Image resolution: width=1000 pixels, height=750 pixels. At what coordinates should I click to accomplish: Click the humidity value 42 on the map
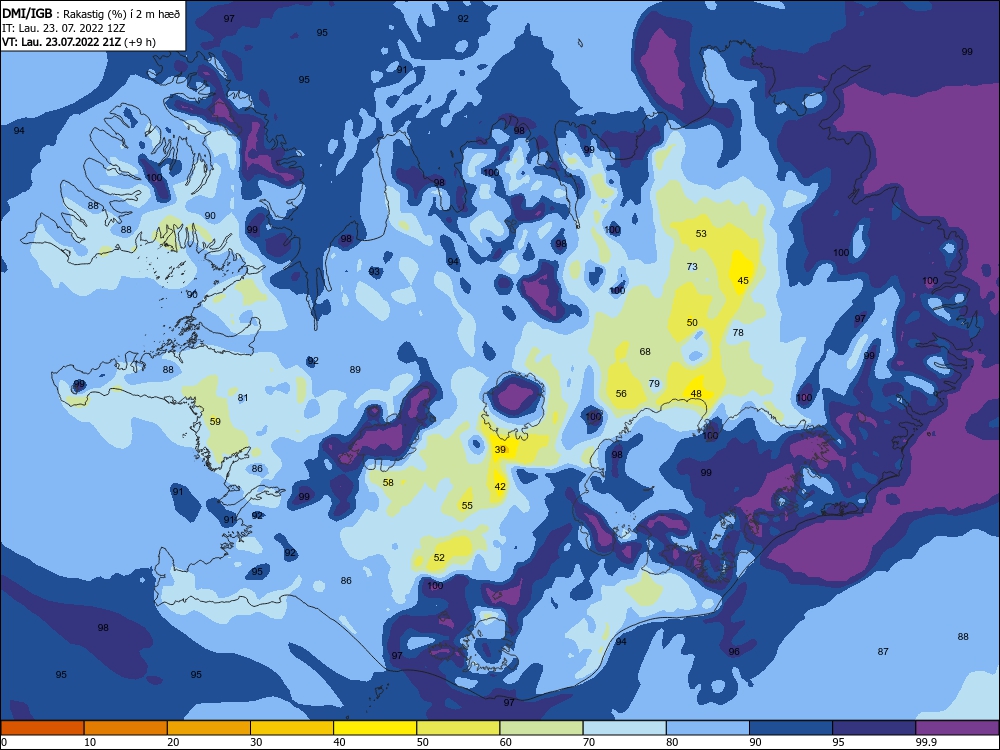(x=500, y=487)
